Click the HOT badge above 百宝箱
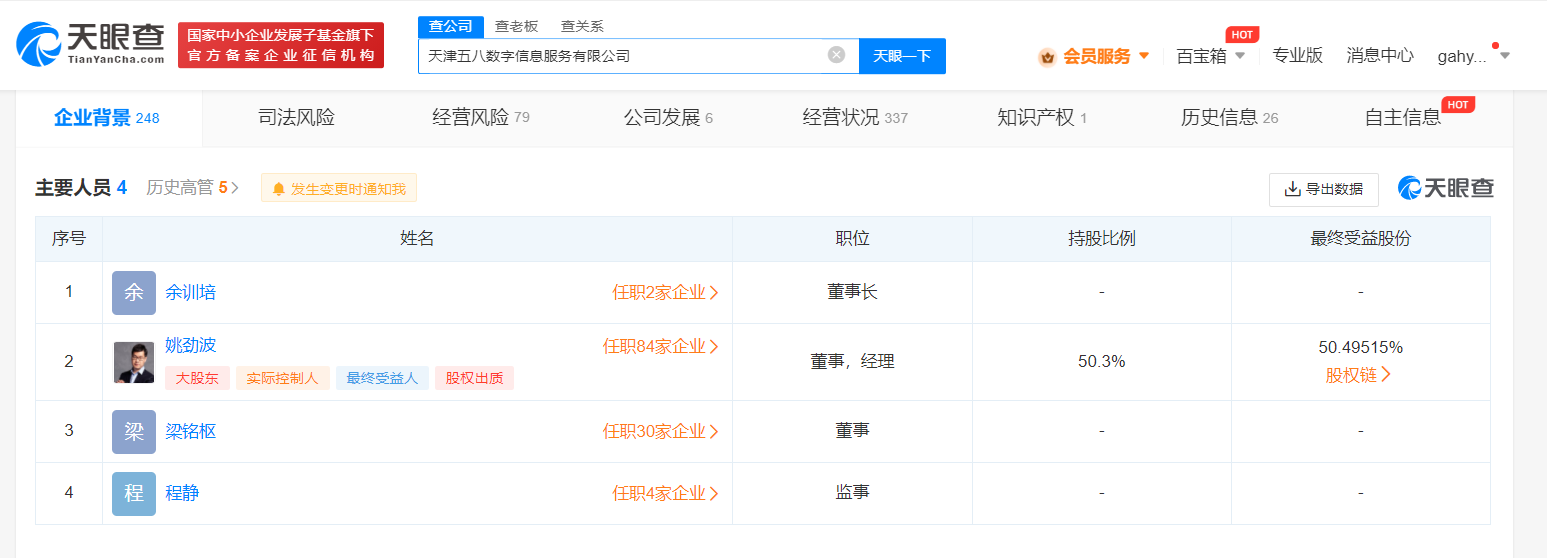Screen dimensions: 1547x558 tap(1242, 34)
